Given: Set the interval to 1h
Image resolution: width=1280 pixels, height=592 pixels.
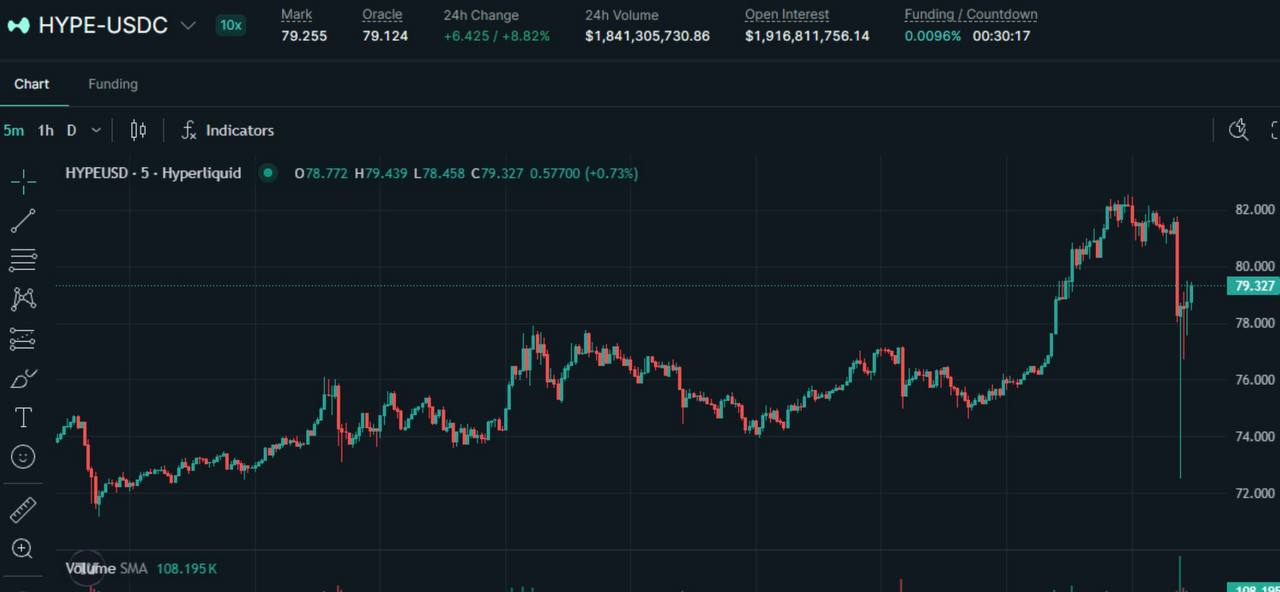Looking at the screenshot, I should [46, 130].
